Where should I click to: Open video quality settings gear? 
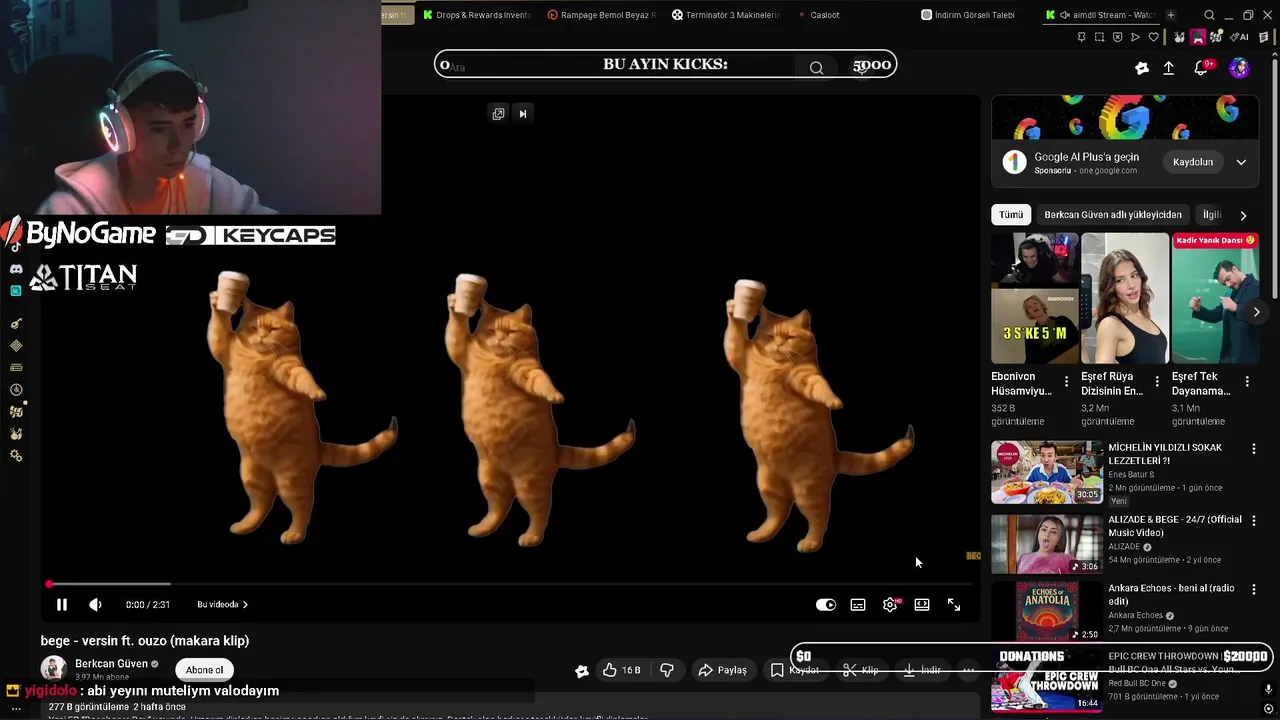click(x=890, y=604)
